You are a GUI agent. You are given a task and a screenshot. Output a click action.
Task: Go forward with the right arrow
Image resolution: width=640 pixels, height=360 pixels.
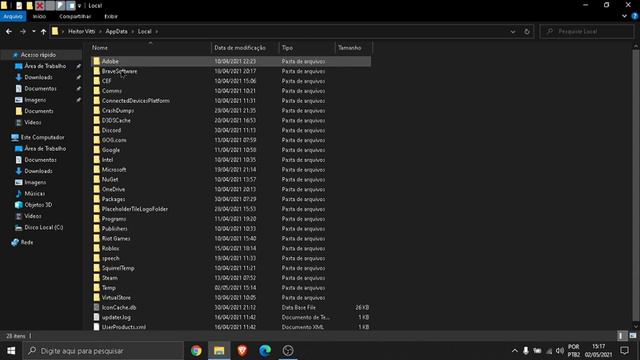[x=23, y=31]
